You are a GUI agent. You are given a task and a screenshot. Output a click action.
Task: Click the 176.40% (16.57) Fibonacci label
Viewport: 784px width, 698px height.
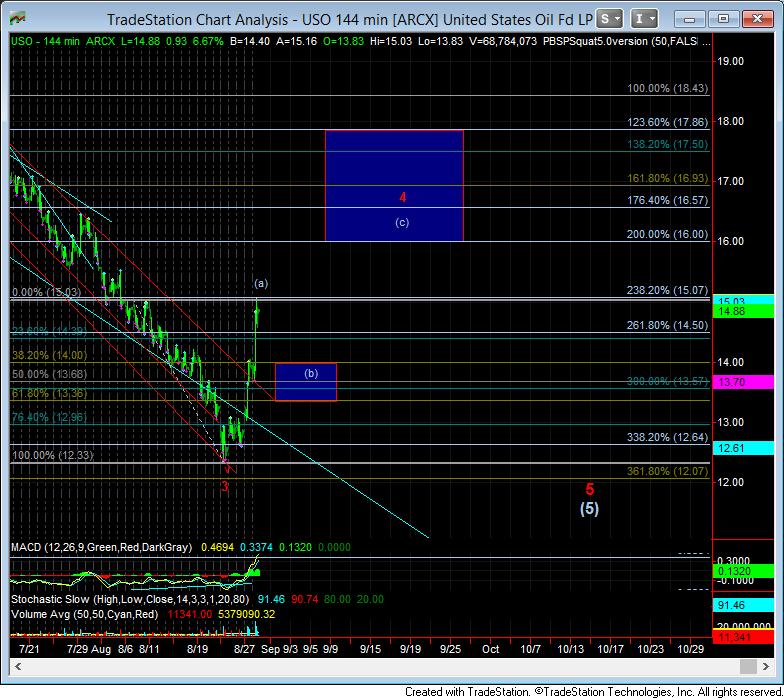click(x=668, y=200)
